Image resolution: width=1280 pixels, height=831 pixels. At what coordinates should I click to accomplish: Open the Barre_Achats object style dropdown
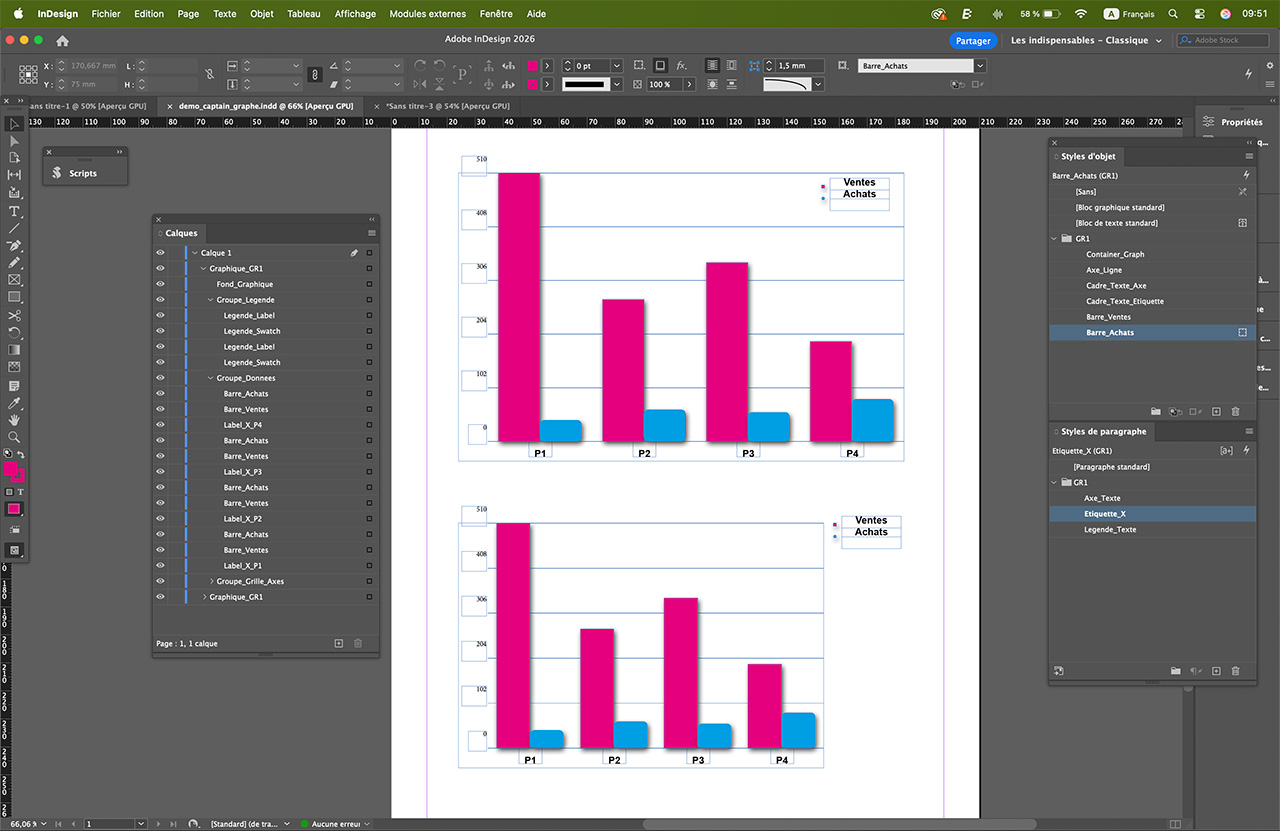(x=979, y=66)
